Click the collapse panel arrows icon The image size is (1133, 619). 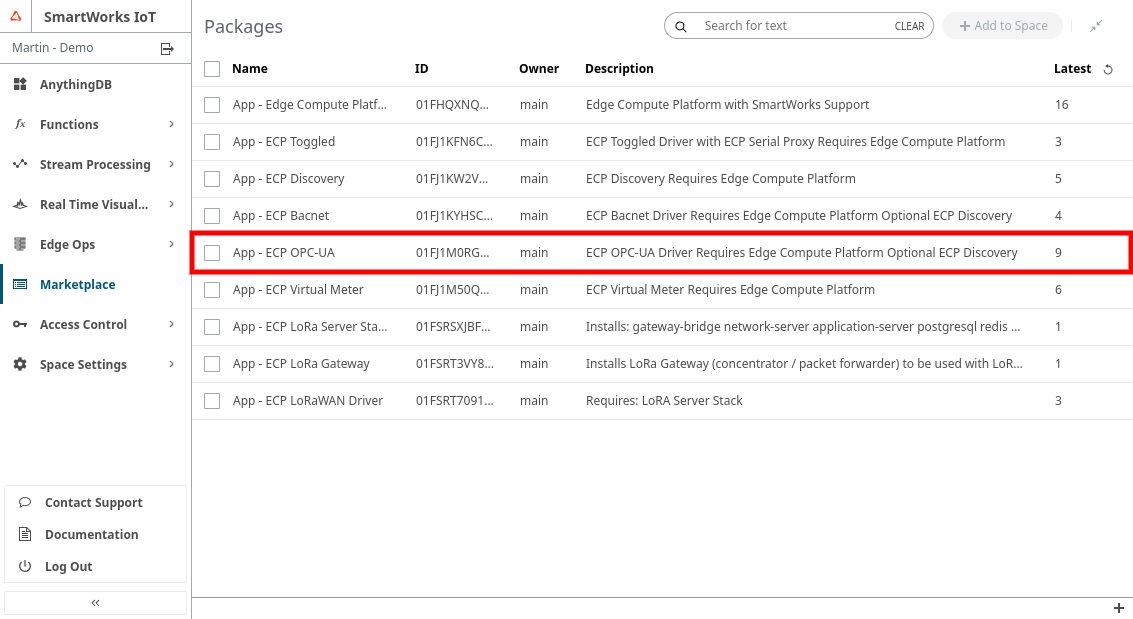[1096, 26]
